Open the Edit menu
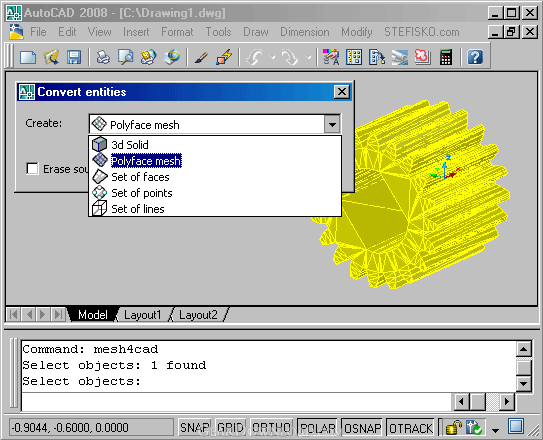The height and width of the screenshot is (440, 543). [x=67, y=32]
